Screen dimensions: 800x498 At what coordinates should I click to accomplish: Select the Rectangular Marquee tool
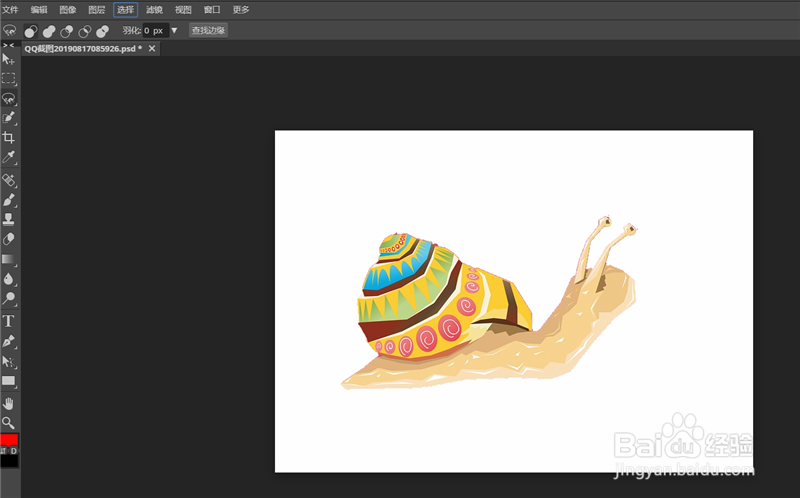click(9, 79)
